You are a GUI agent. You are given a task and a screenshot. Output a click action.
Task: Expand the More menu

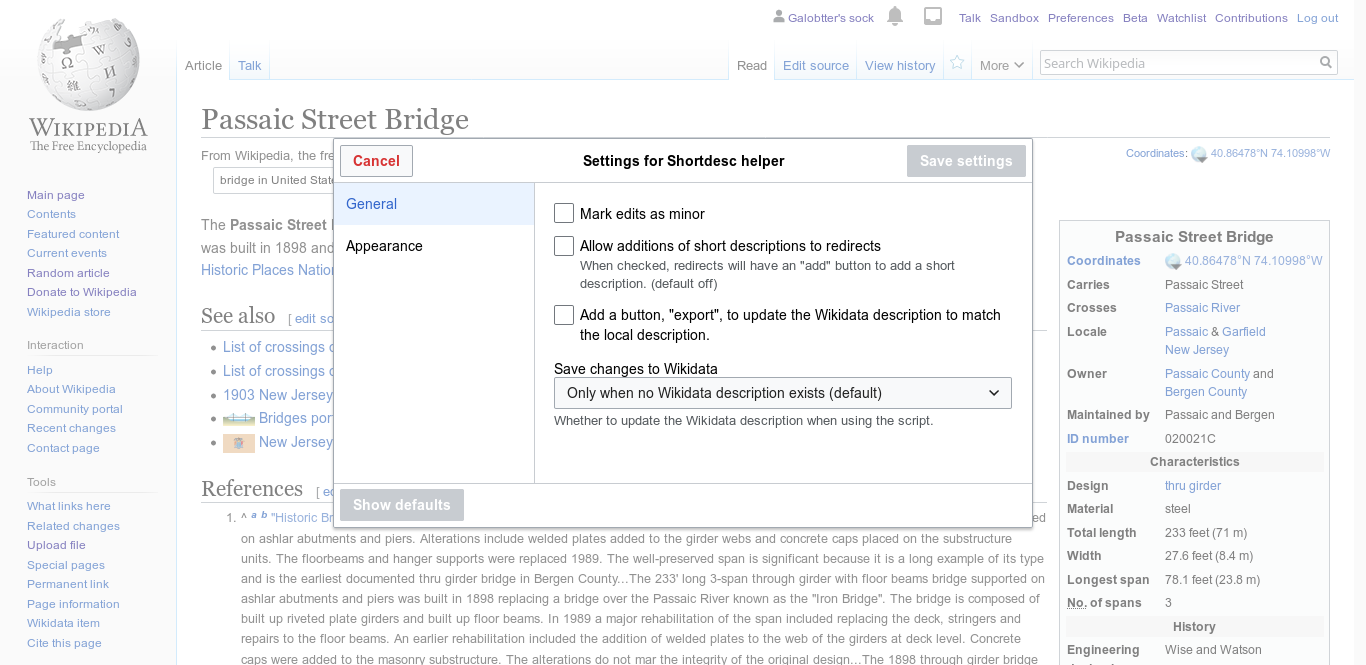click(x=1002, y=65)
